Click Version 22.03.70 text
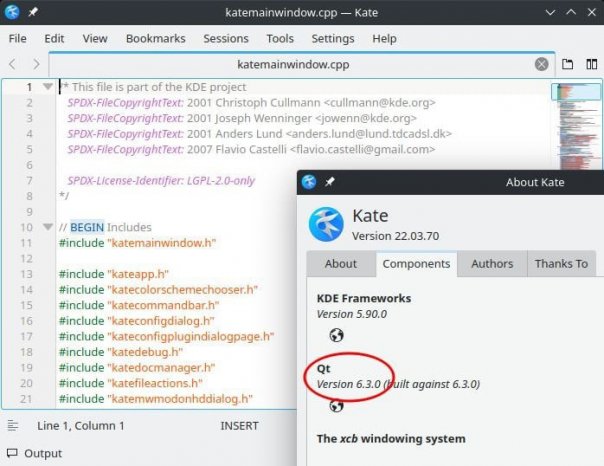The width and height of the screenshot is (604, 466). point(396,236)
